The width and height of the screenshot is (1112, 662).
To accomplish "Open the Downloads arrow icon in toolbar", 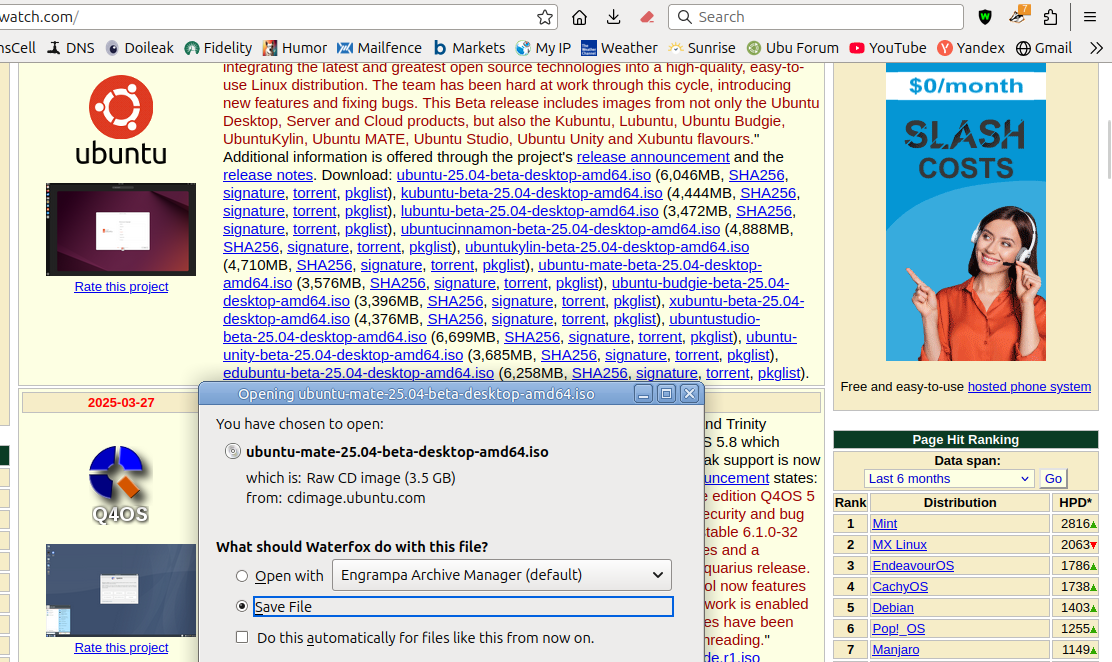I will (613, 17).
